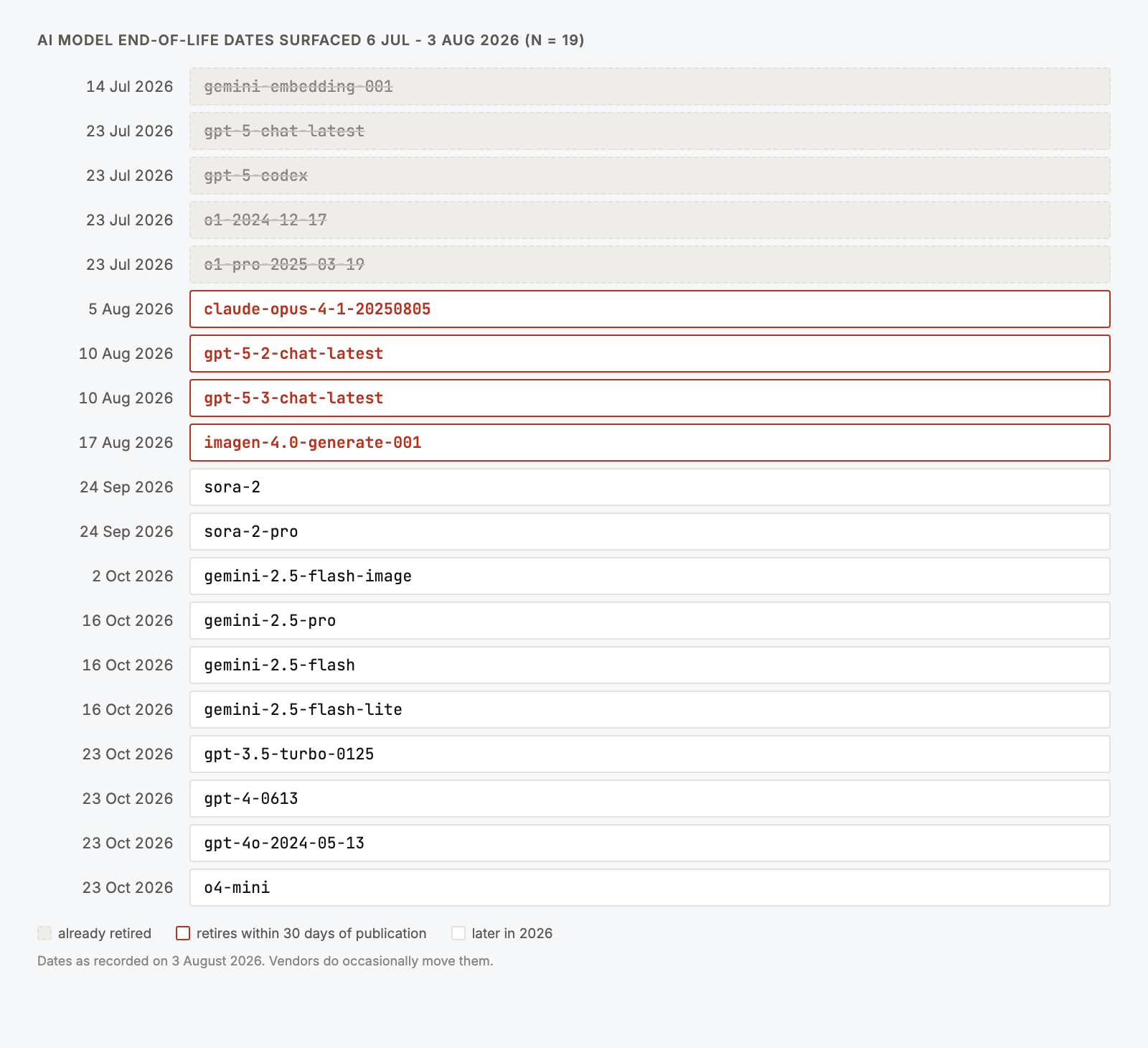Viewport: 1148px width, 1048px height.
Task: Select the 'later in 2026' legend label
Action: (512, 933)
